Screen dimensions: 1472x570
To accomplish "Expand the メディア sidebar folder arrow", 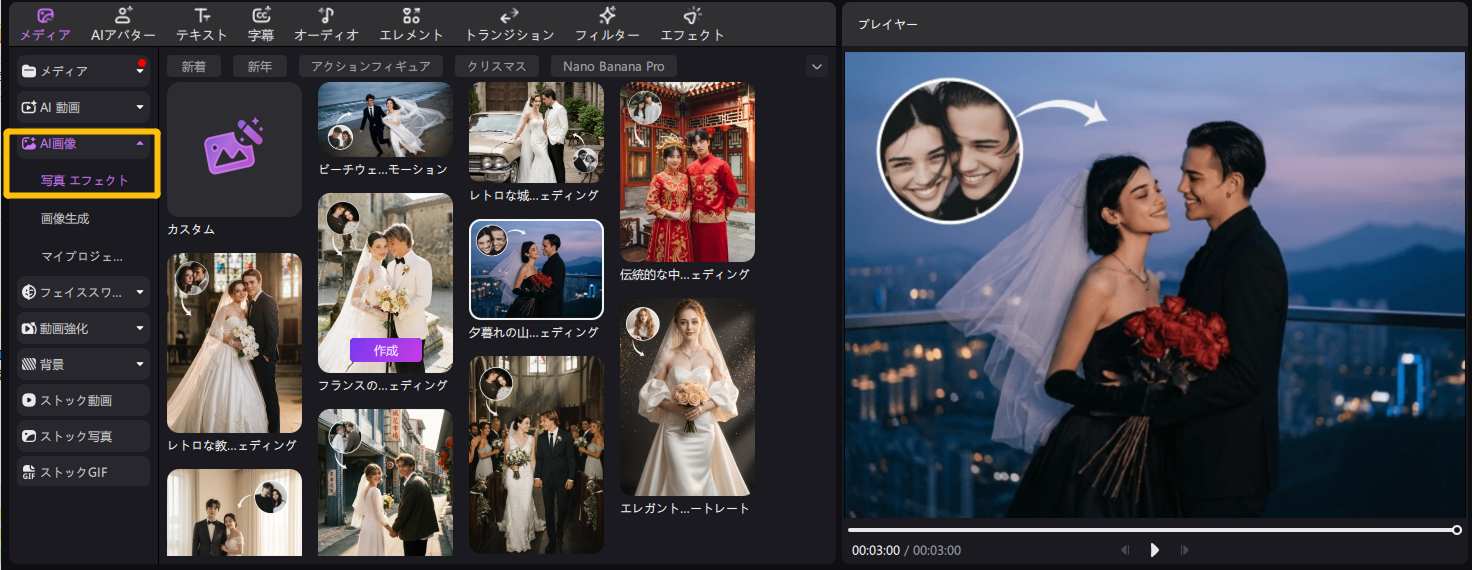I will 140,71.
